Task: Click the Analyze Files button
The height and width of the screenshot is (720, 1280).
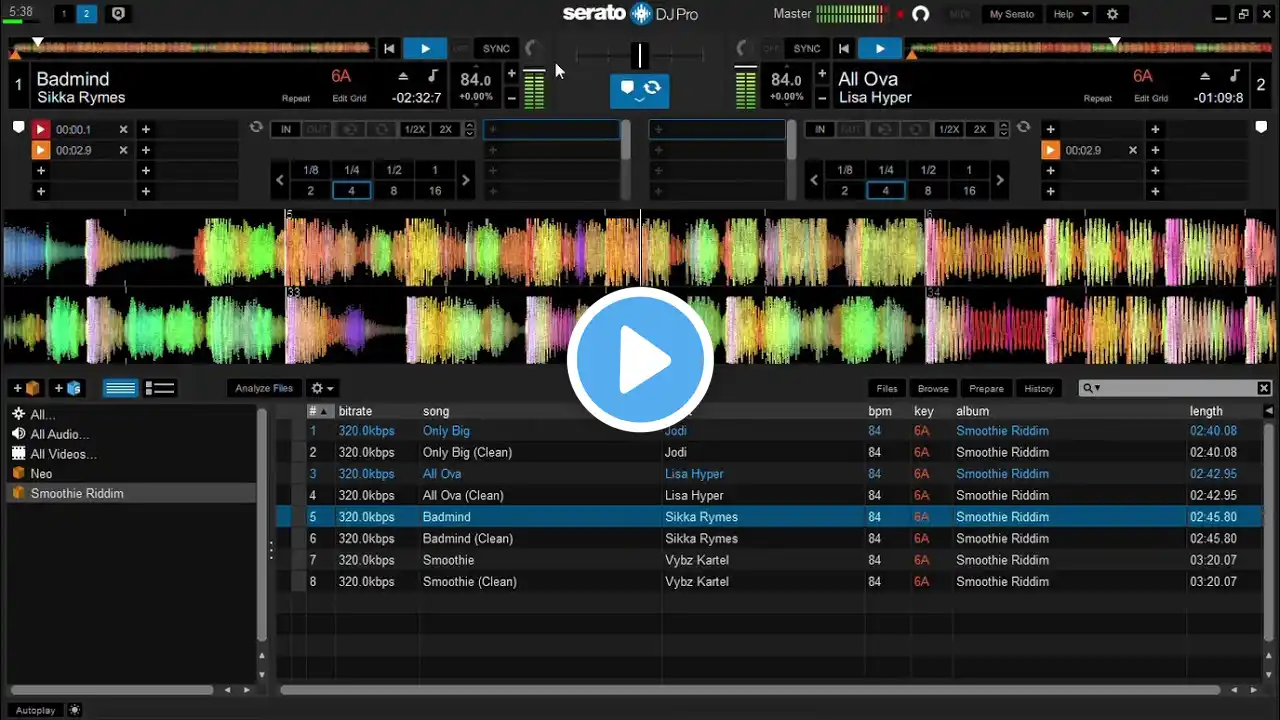Action: pos(264,388)
